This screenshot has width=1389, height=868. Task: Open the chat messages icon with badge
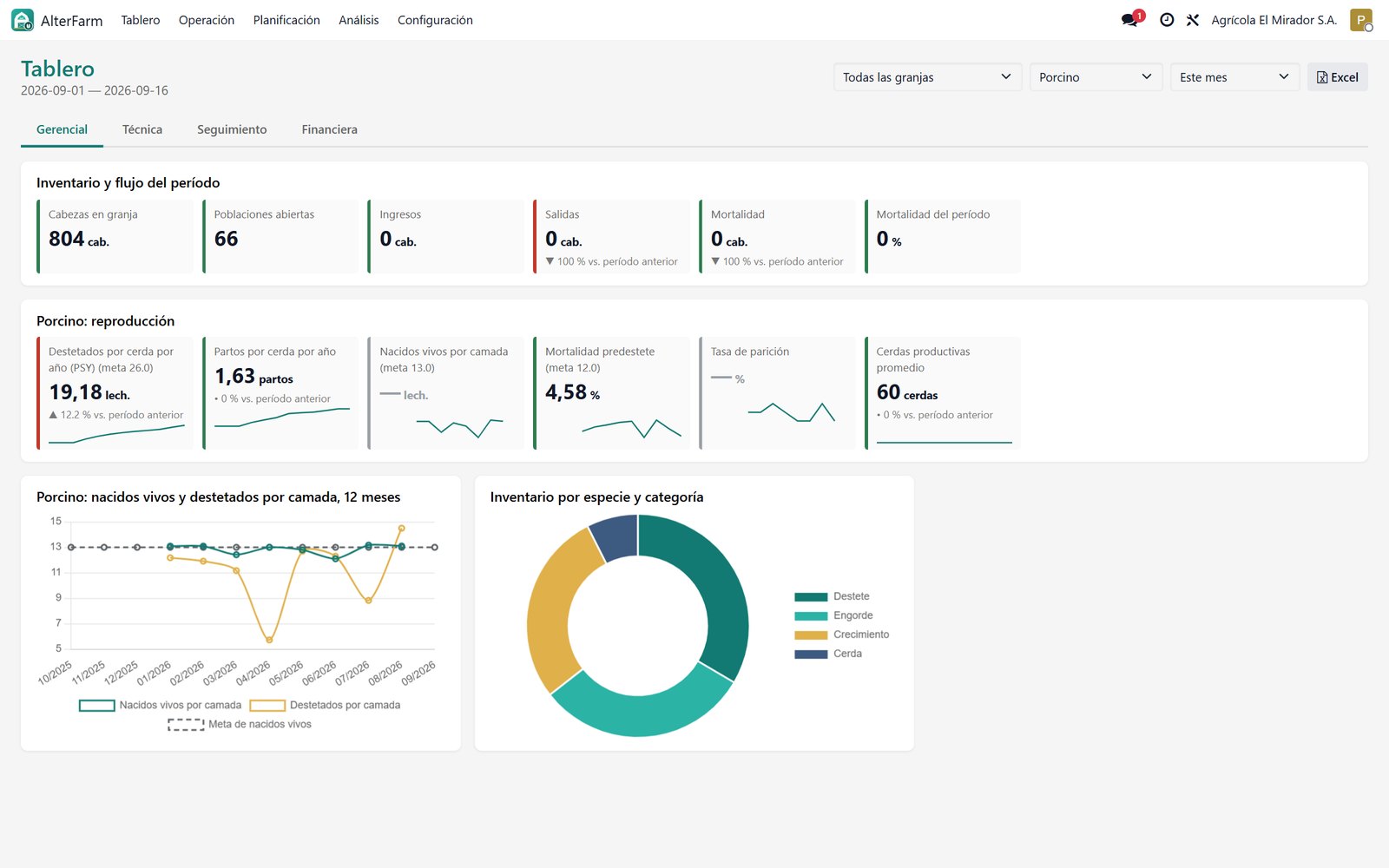[x=1132, y=19]
